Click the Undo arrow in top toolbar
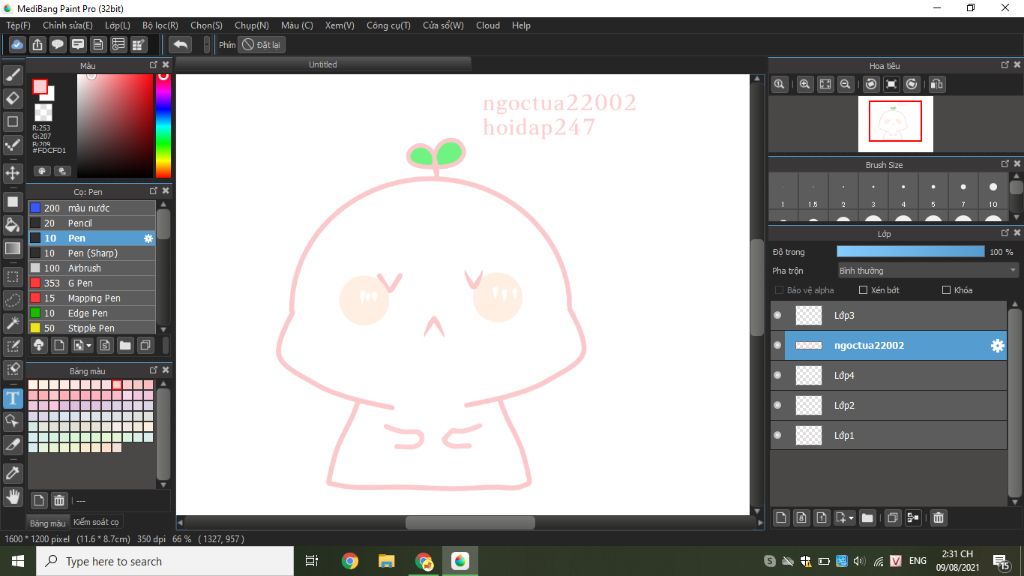The width and height of the screenshot is (1024, 576). click(180, 44)
